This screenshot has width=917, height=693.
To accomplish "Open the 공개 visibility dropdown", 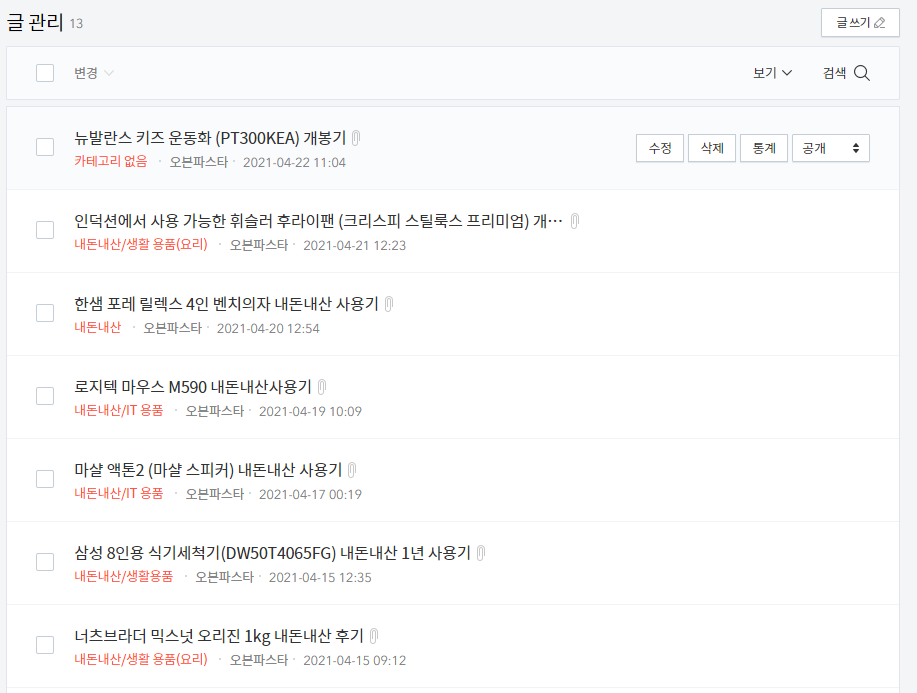I will point(830,148).
